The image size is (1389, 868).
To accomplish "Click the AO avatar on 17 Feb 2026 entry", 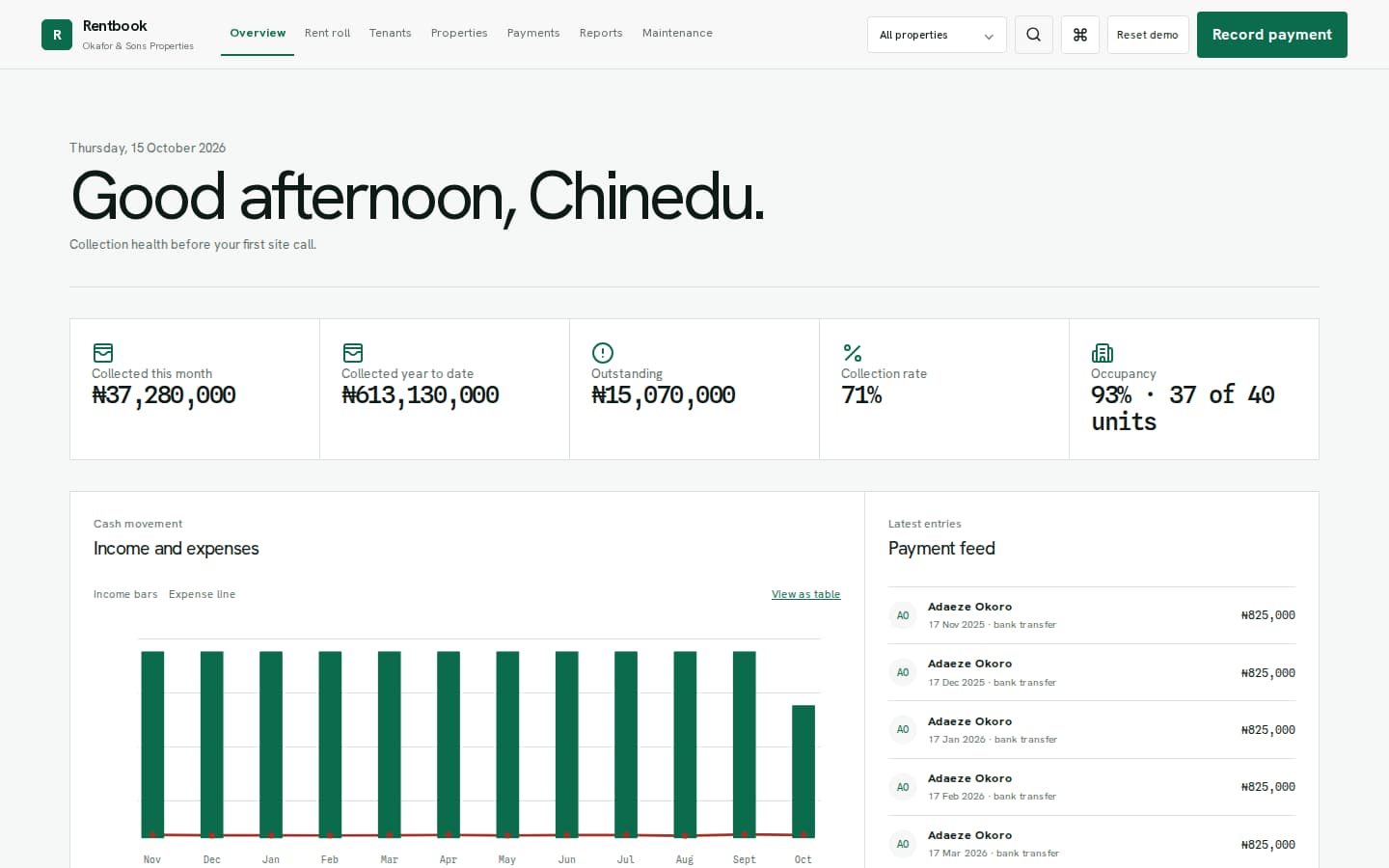I will pos(903,787).
